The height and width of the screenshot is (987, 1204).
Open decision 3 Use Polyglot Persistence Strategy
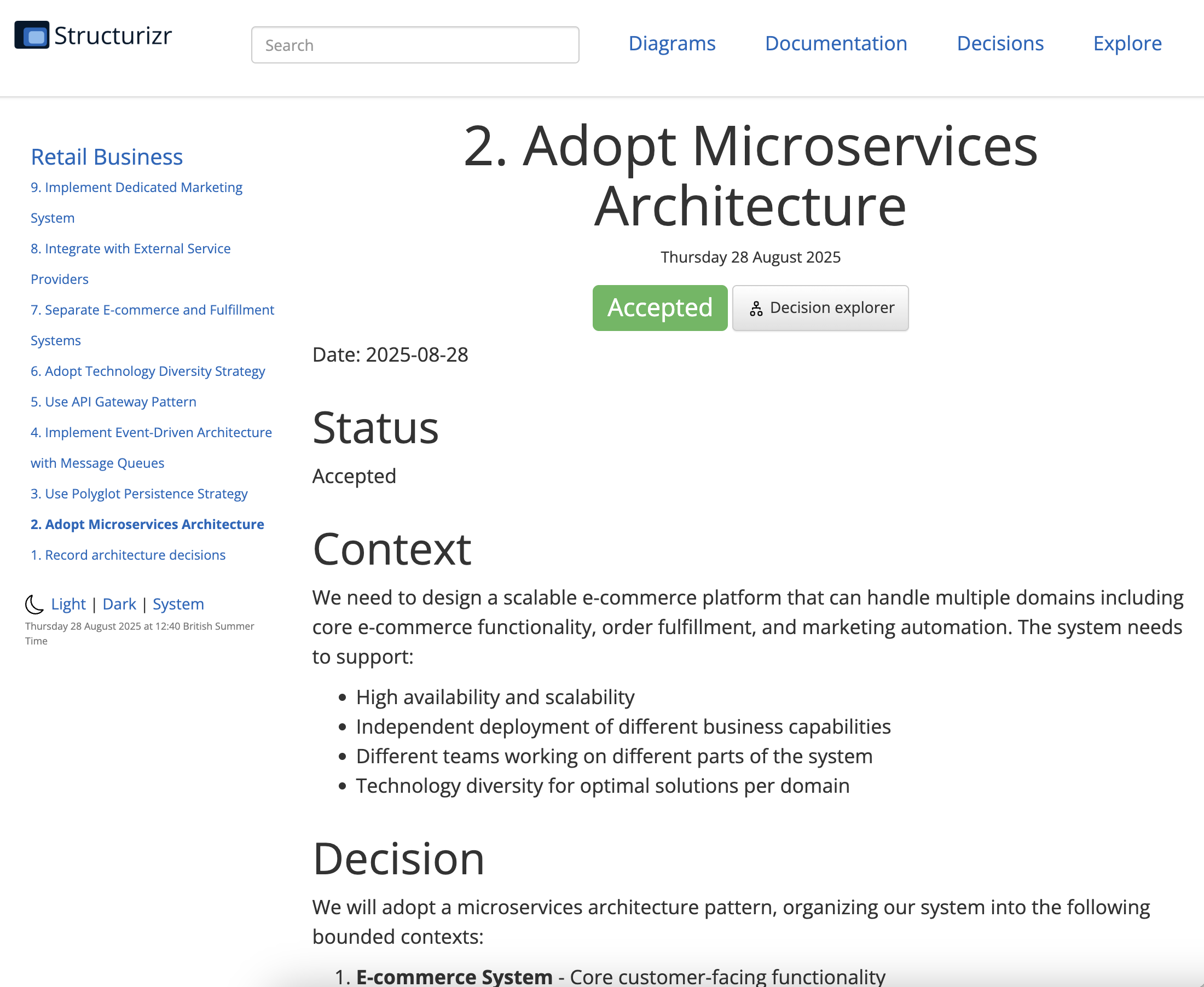coord(140,494)
